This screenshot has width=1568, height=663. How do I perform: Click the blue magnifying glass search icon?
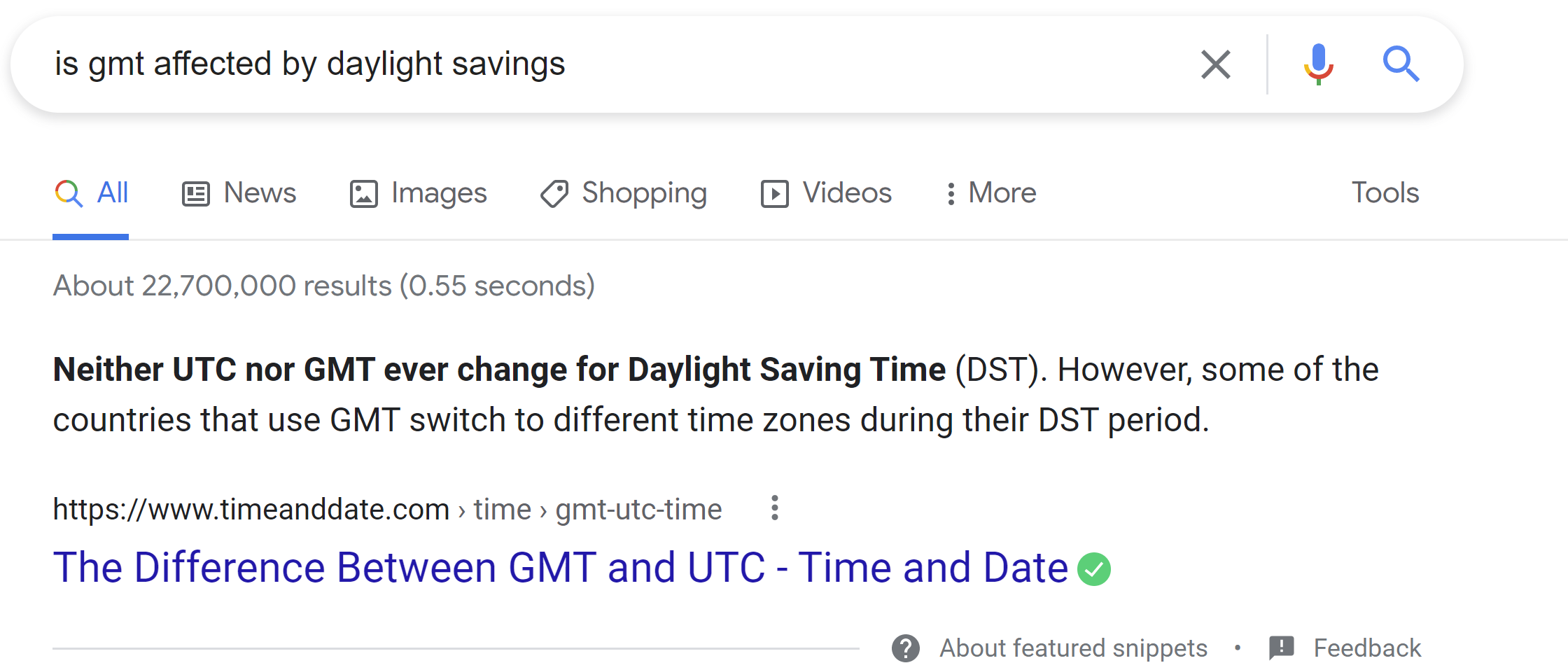tap(1401, 64)
